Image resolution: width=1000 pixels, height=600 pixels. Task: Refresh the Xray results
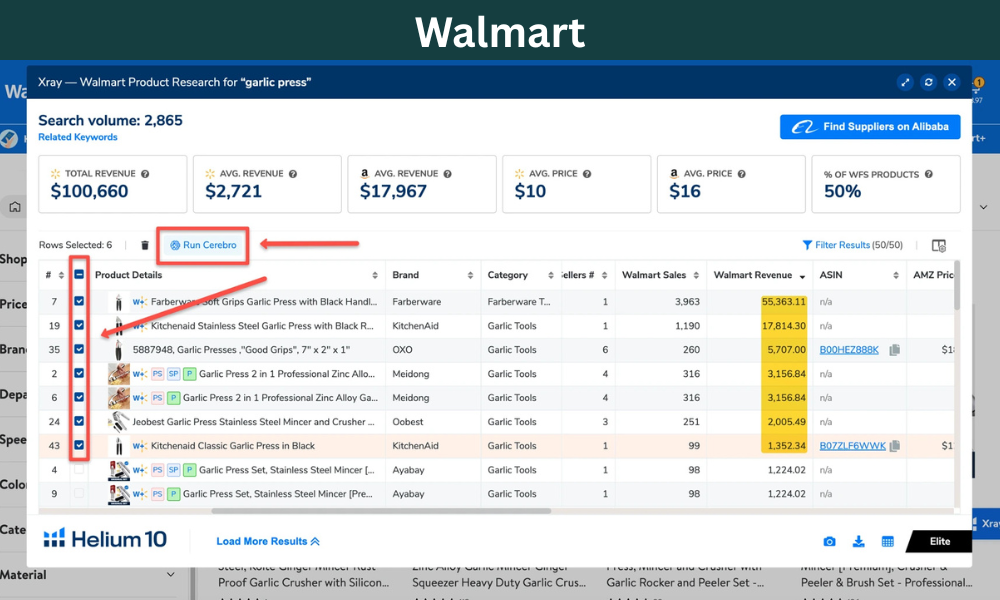929,82
